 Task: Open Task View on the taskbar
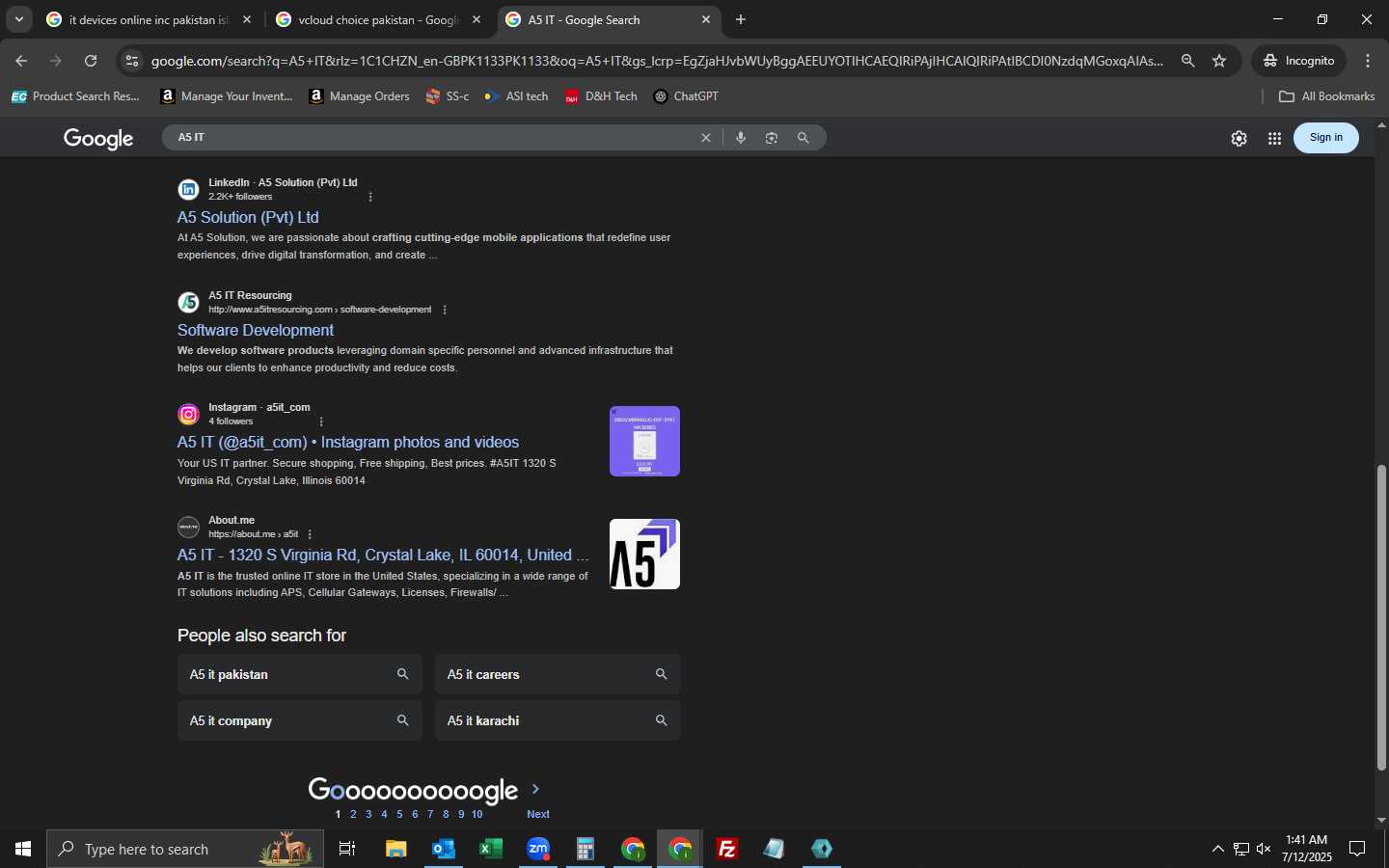point(347,849)
